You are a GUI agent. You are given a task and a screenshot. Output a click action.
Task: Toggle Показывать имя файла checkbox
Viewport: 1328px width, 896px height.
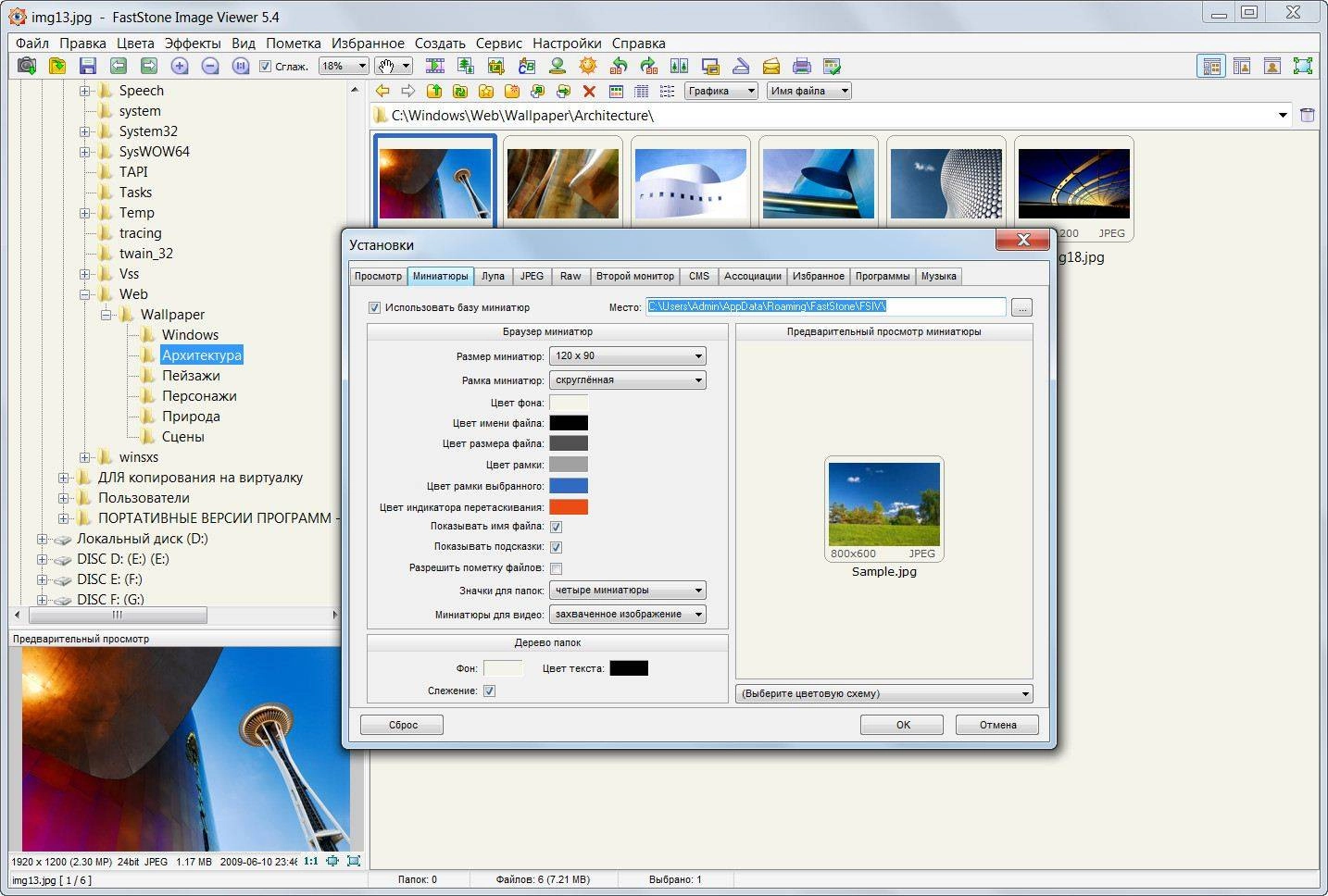pos(557,527)
